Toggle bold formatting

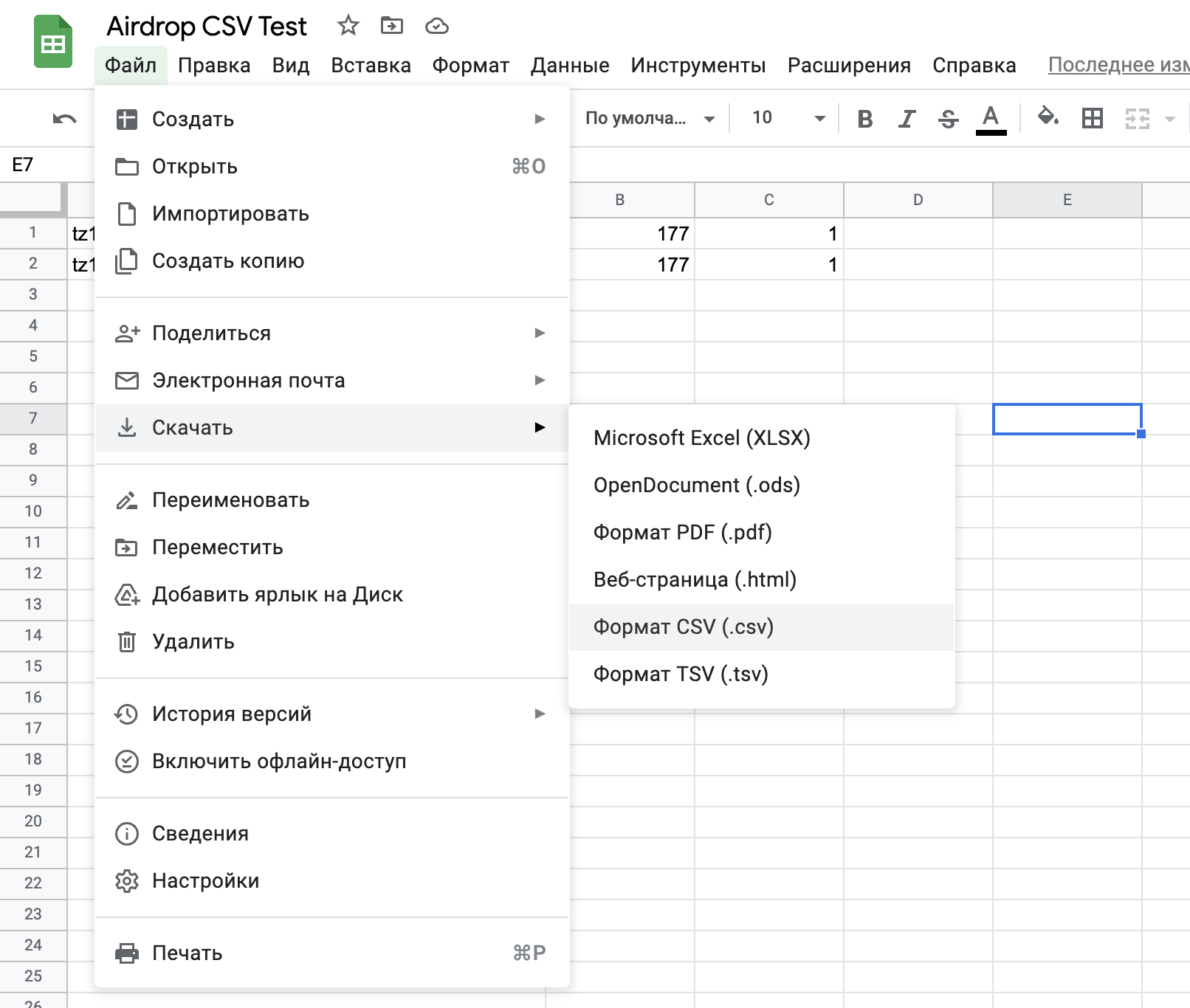click(x=865, y=118)
